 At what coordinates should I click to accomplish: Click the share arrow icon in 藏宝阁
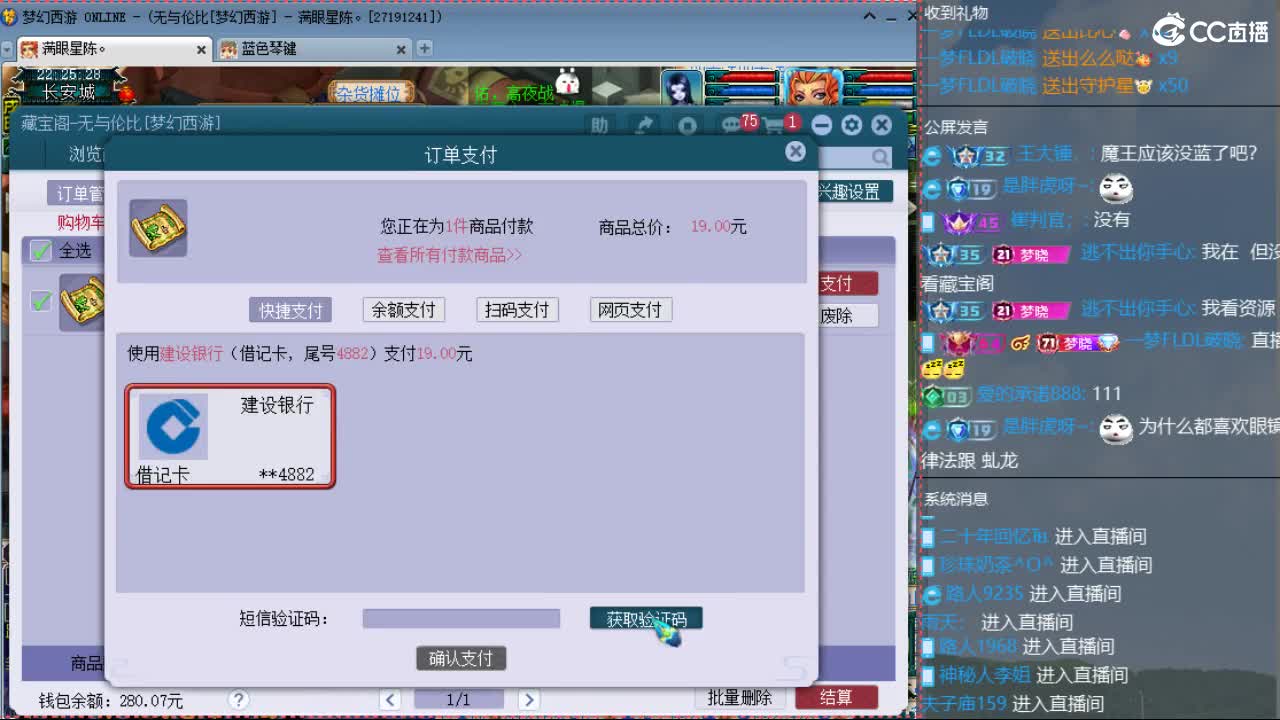(645, 124)
